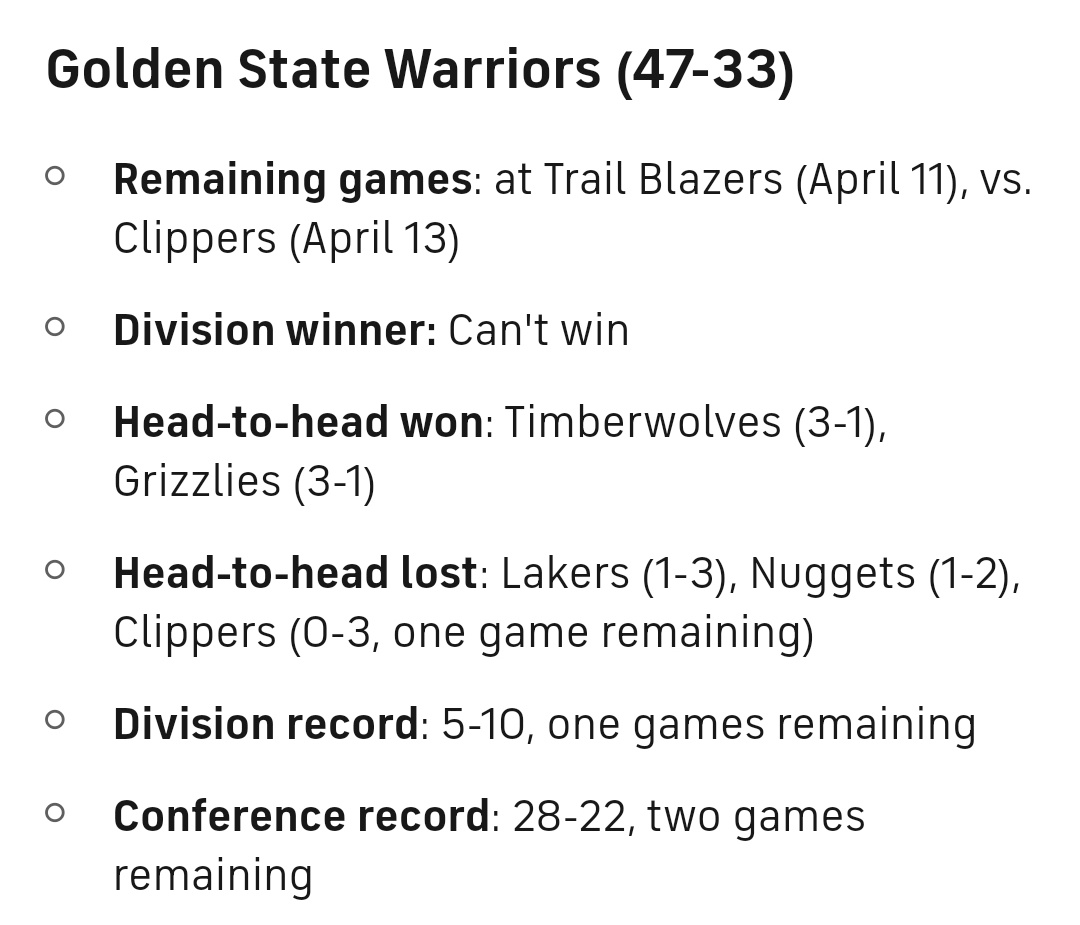Click the bullet beside Conference record
The height and width of the screenshot is (925, 1080).
click(x=55, y=812)
